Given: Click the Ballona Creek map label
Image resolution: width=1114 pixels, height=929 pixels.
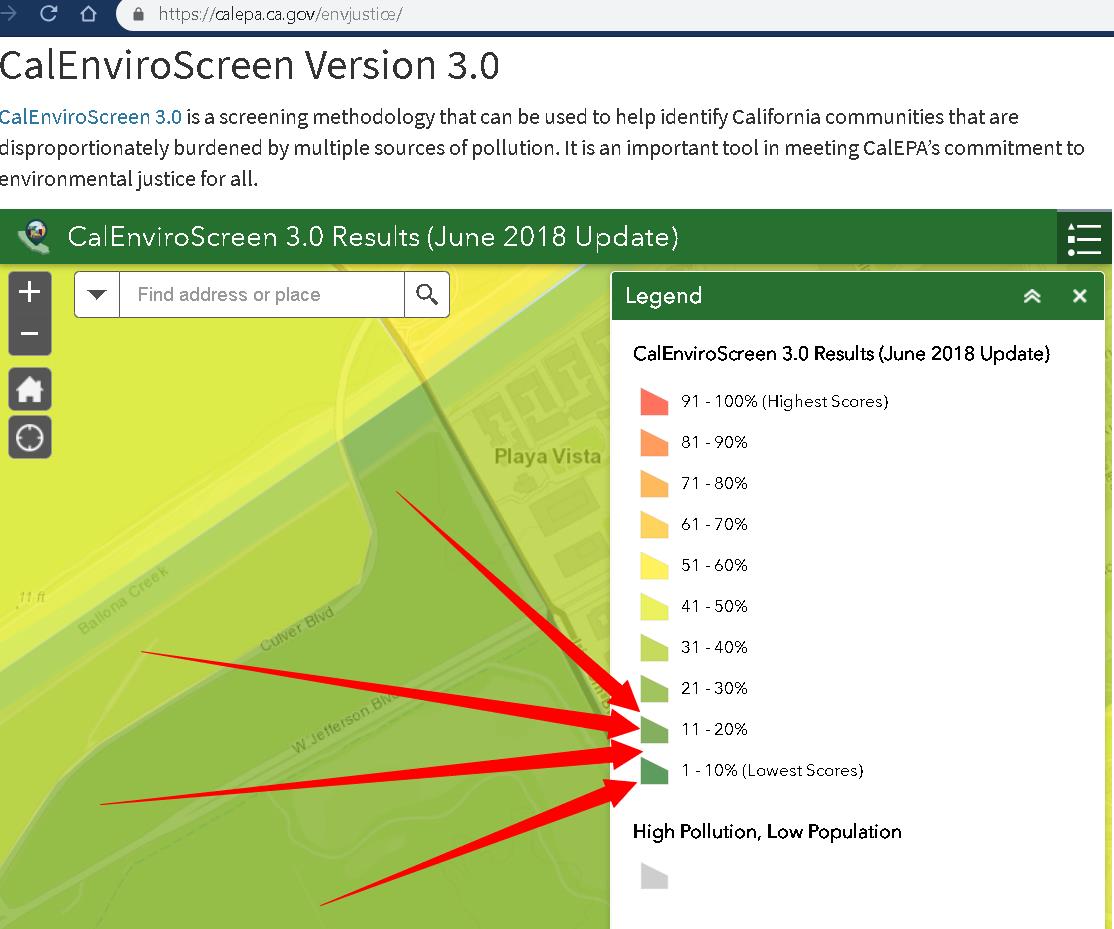Looking at the screenshot, I should click(123, 599).
